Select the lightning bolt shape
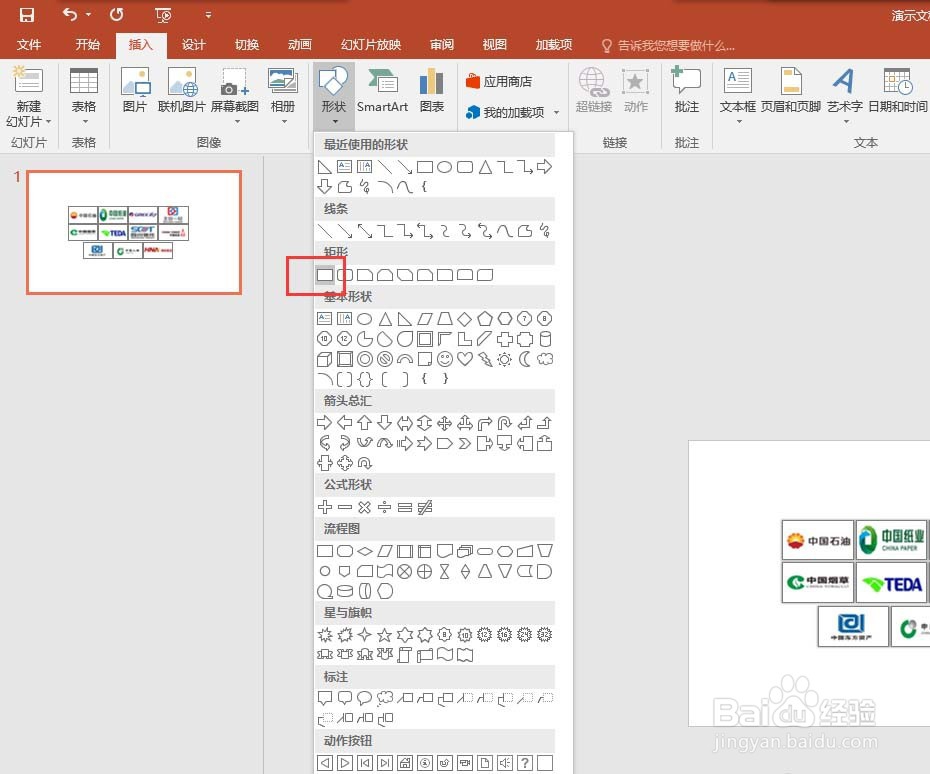The height and width of the screenshot is (774, 930). [485, 359]
